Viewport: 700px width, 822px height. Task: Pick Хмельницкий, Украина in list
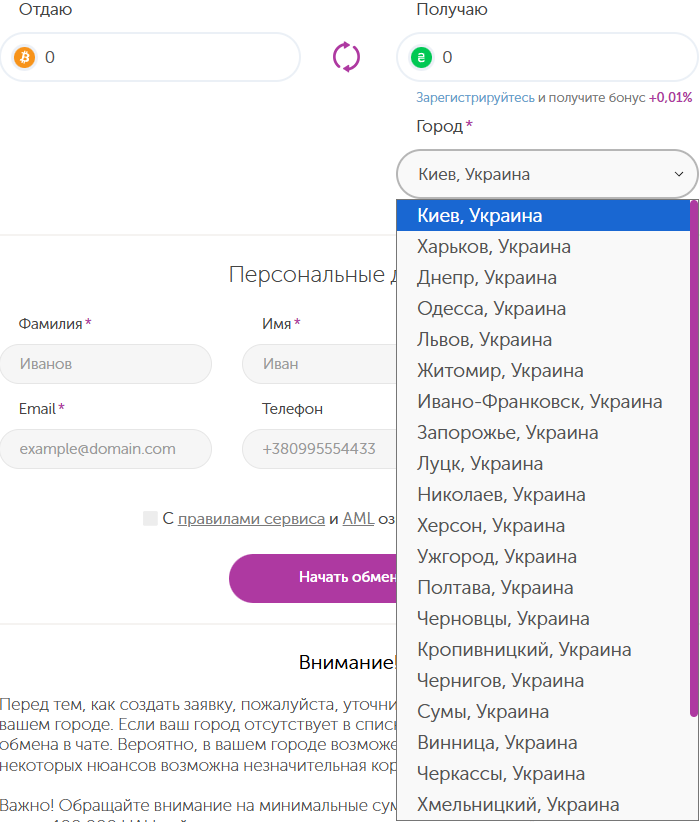518,805
